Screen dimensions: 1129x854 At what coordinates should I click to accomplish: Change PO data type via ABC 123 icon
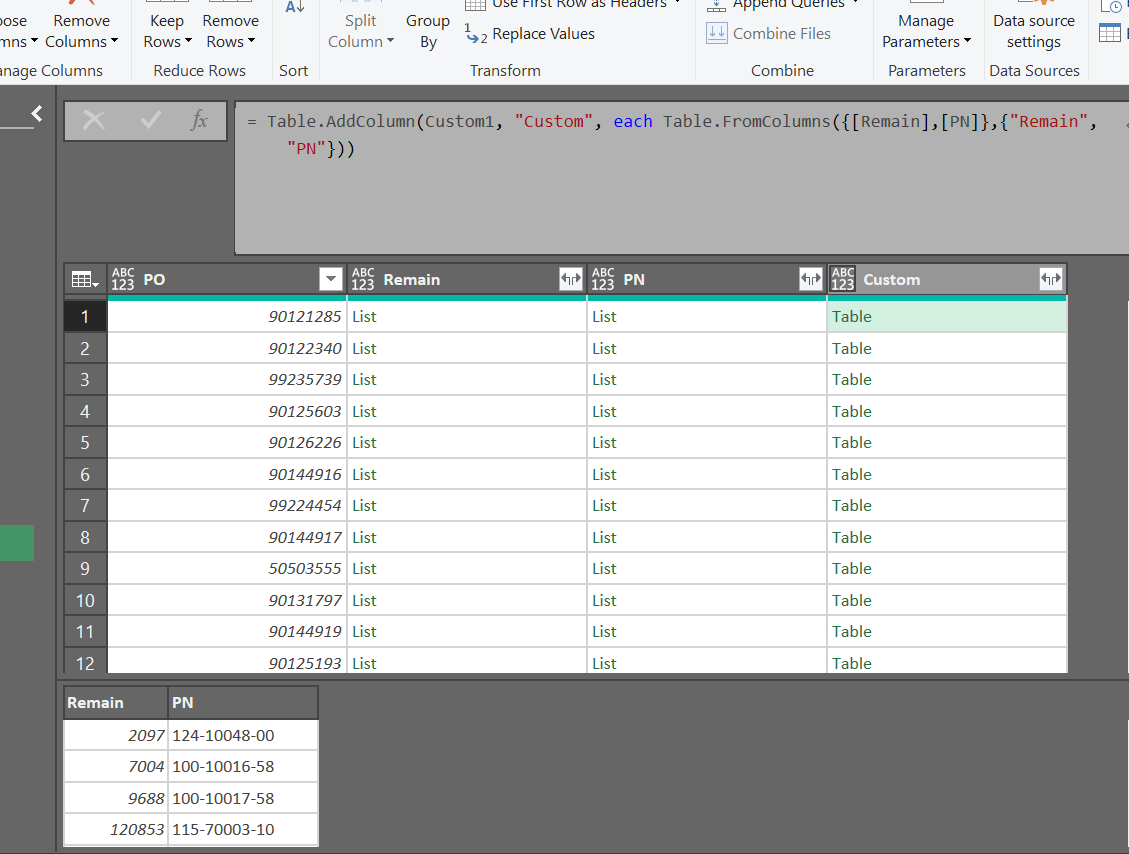tap(123, 279)
